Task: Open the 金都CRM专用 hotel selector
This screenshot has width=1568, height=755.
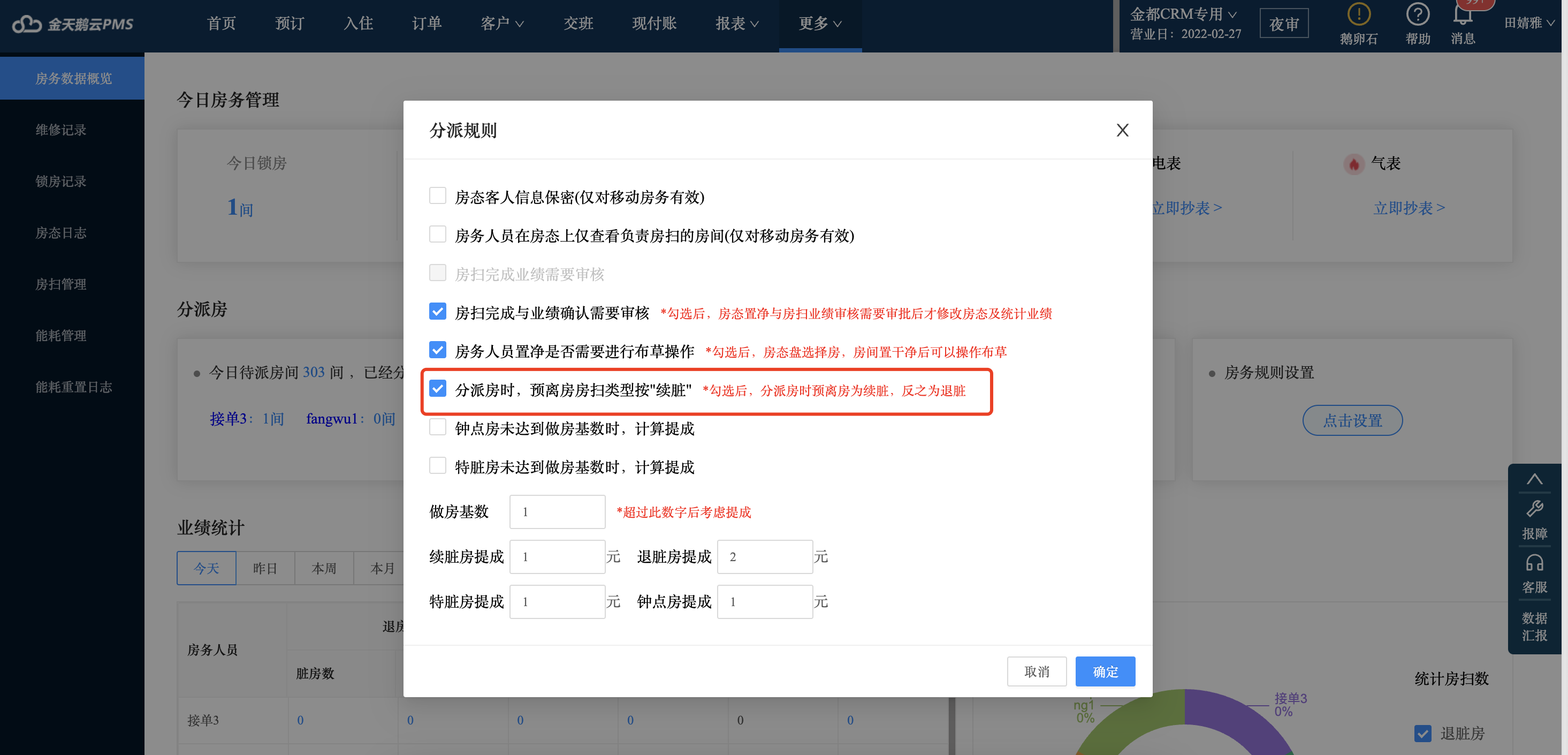Action: coord(1183,14)
